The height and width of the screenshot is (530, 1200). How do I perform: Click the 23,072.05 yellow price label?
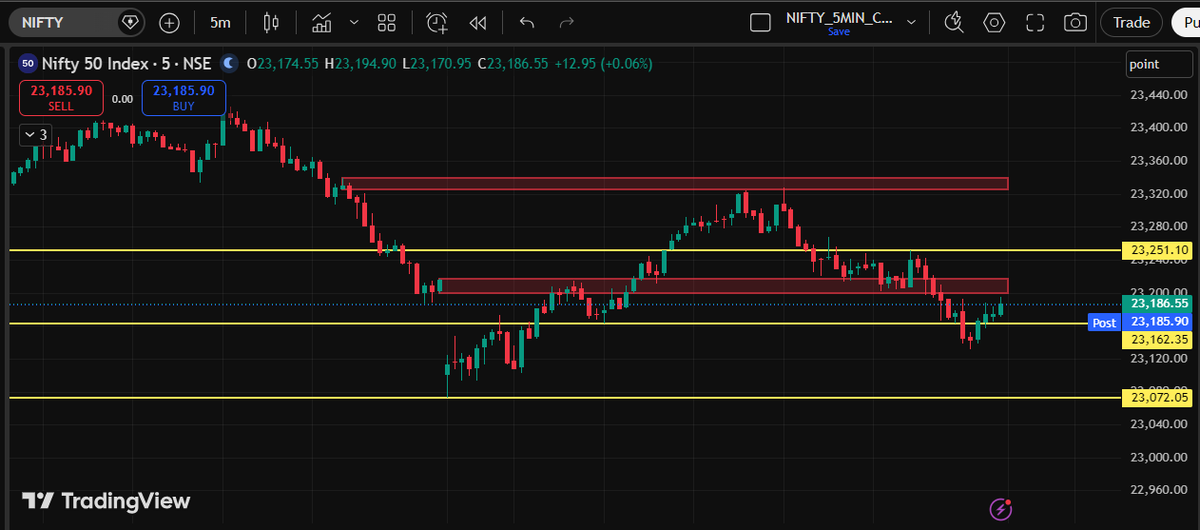point(1159,397)
